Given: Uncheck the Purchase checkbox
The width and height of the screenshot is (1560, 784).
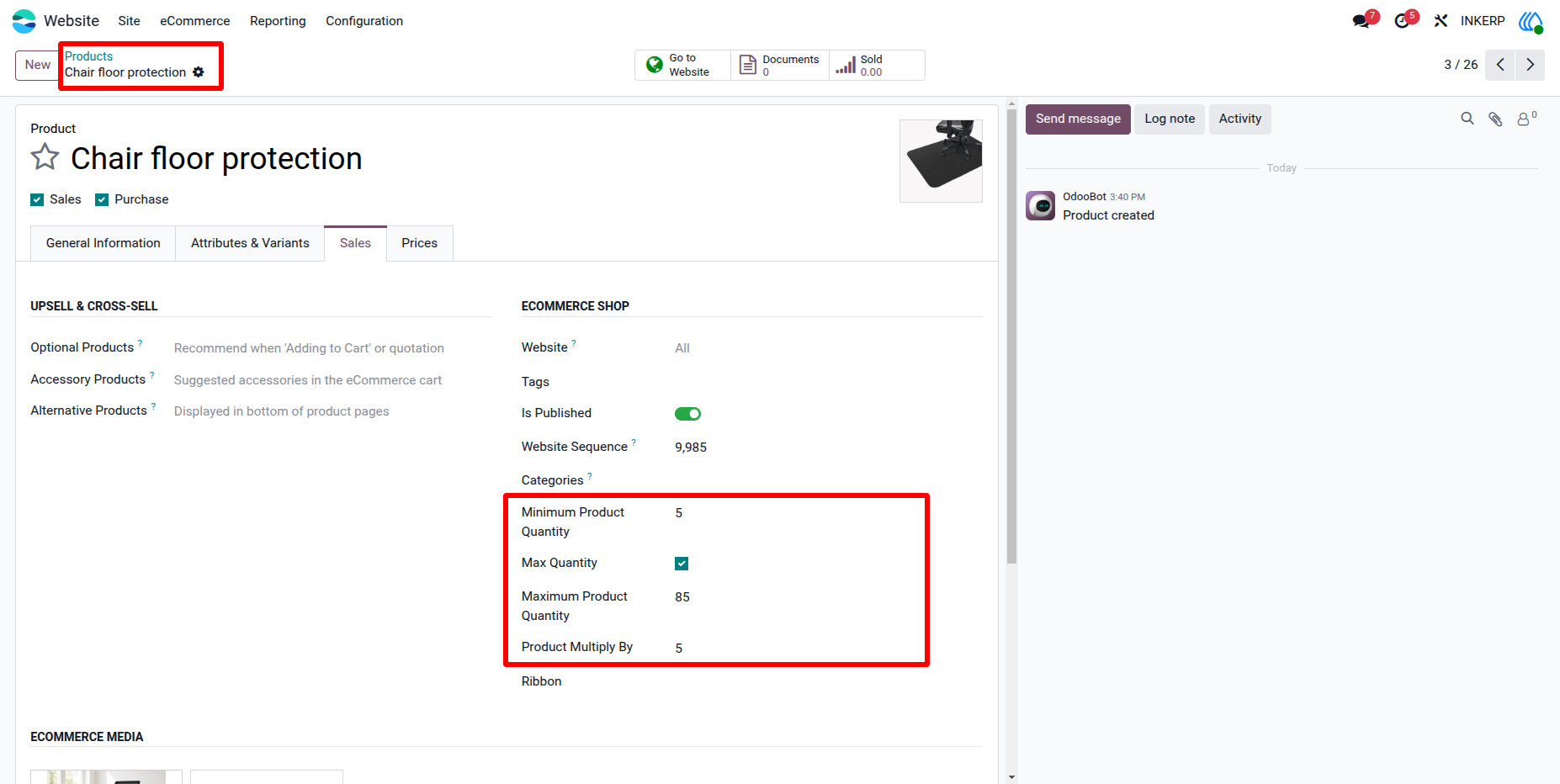Looking at the screenshot, I should click(102, 199).
